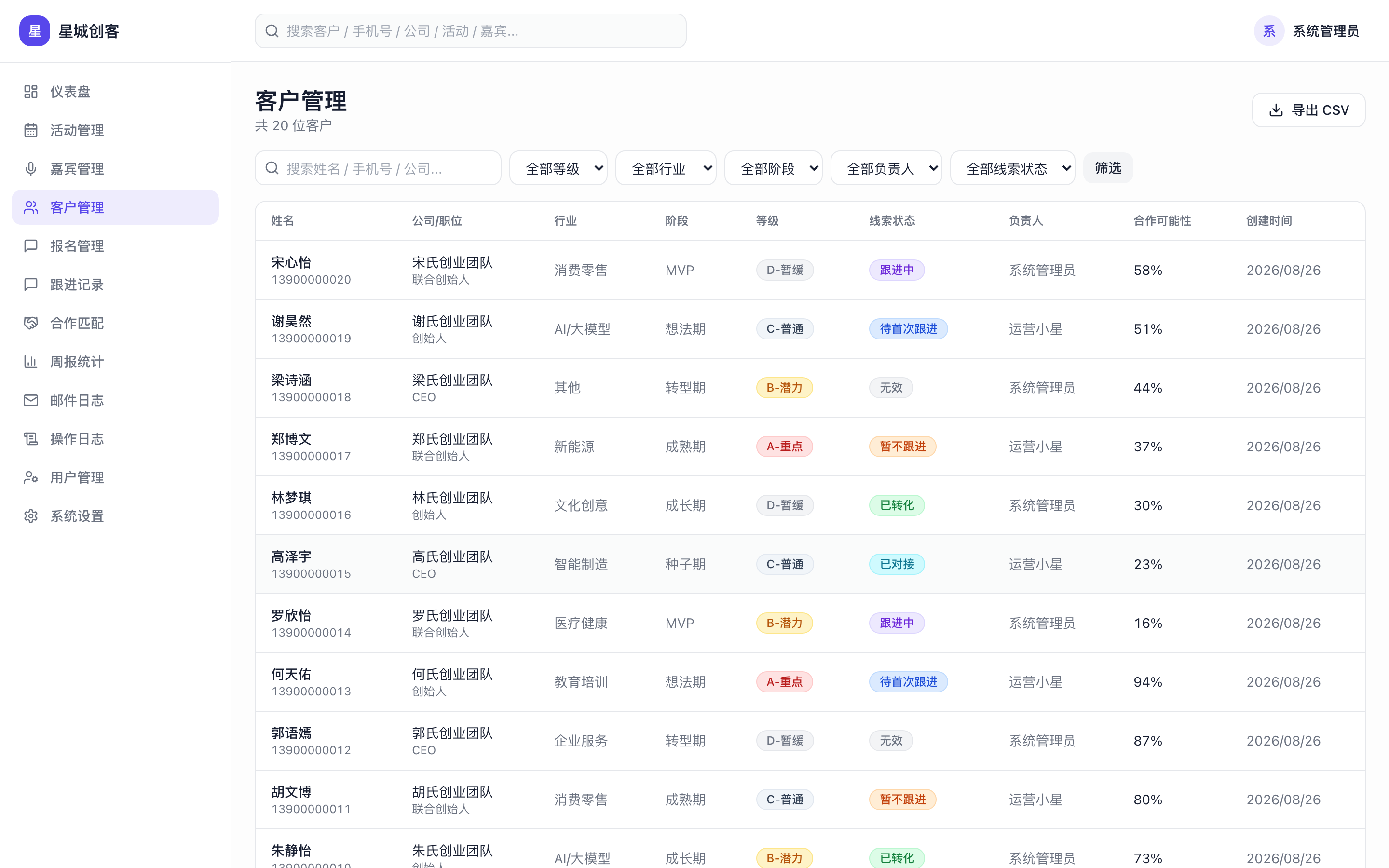Click the 合作匹配 handshake icon
Screen dimensions: 1389x868
(31, 323)
